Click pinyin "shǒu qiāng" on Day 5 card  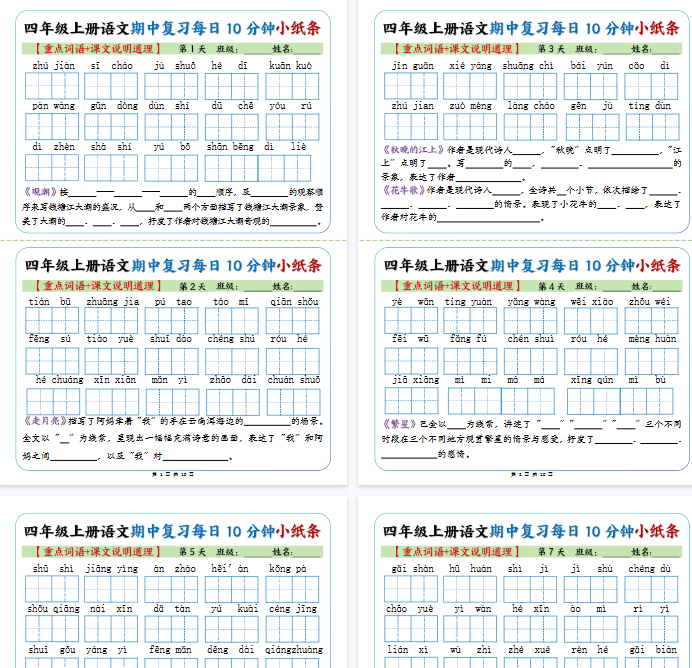click(x=53, y=609)
